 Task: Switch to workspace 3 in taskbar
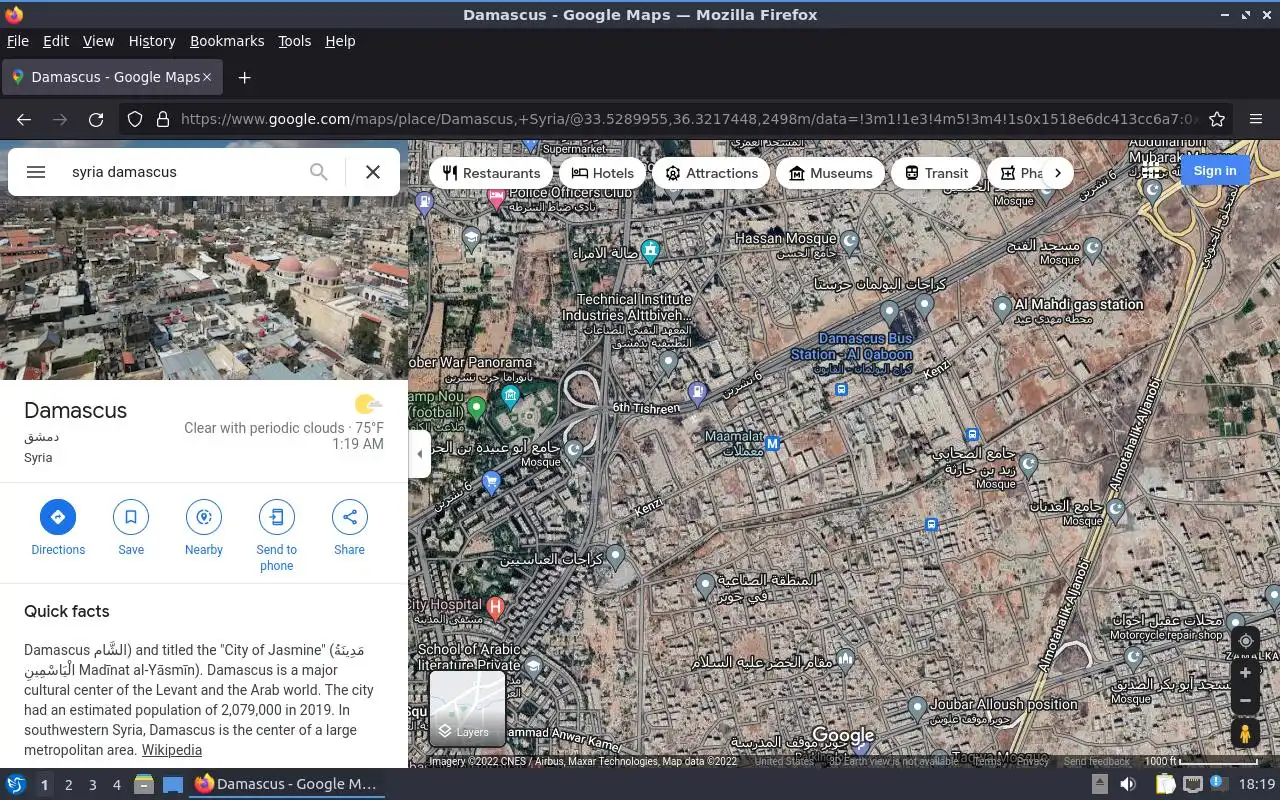click(x=93, y=785)
